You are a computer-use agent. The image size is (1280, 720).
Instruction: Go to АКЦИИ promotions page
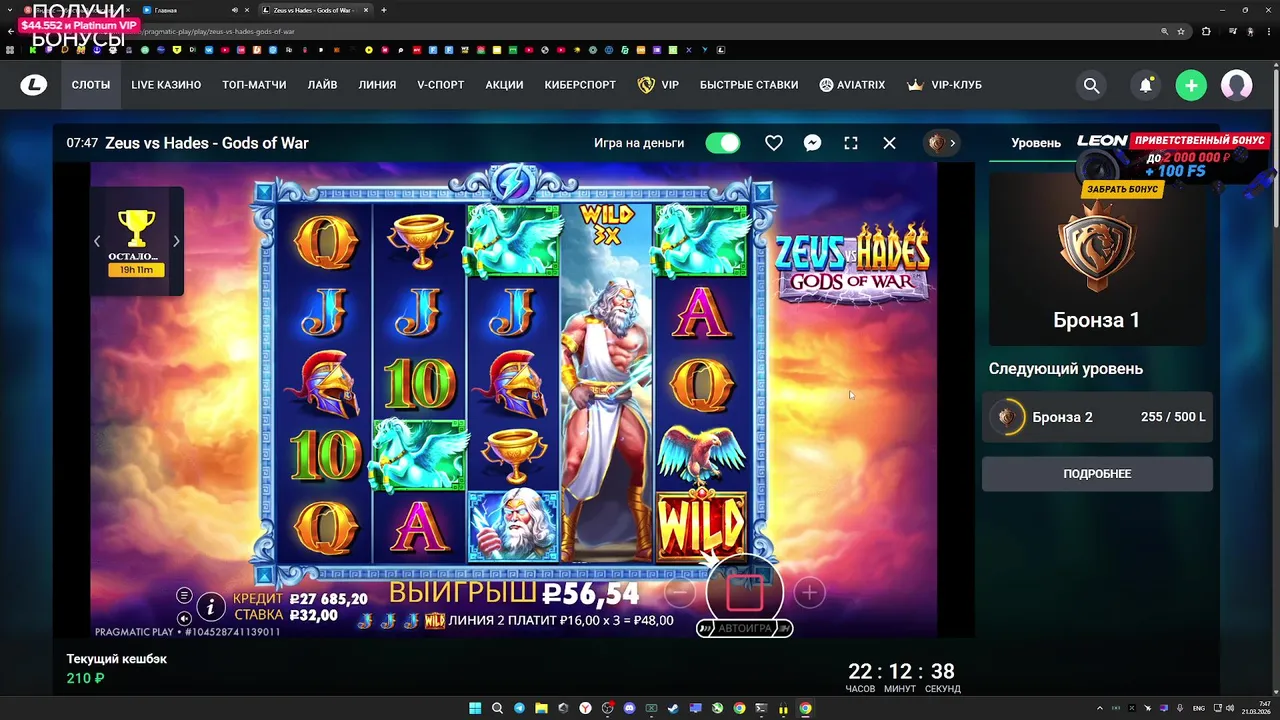coord(504,85)
